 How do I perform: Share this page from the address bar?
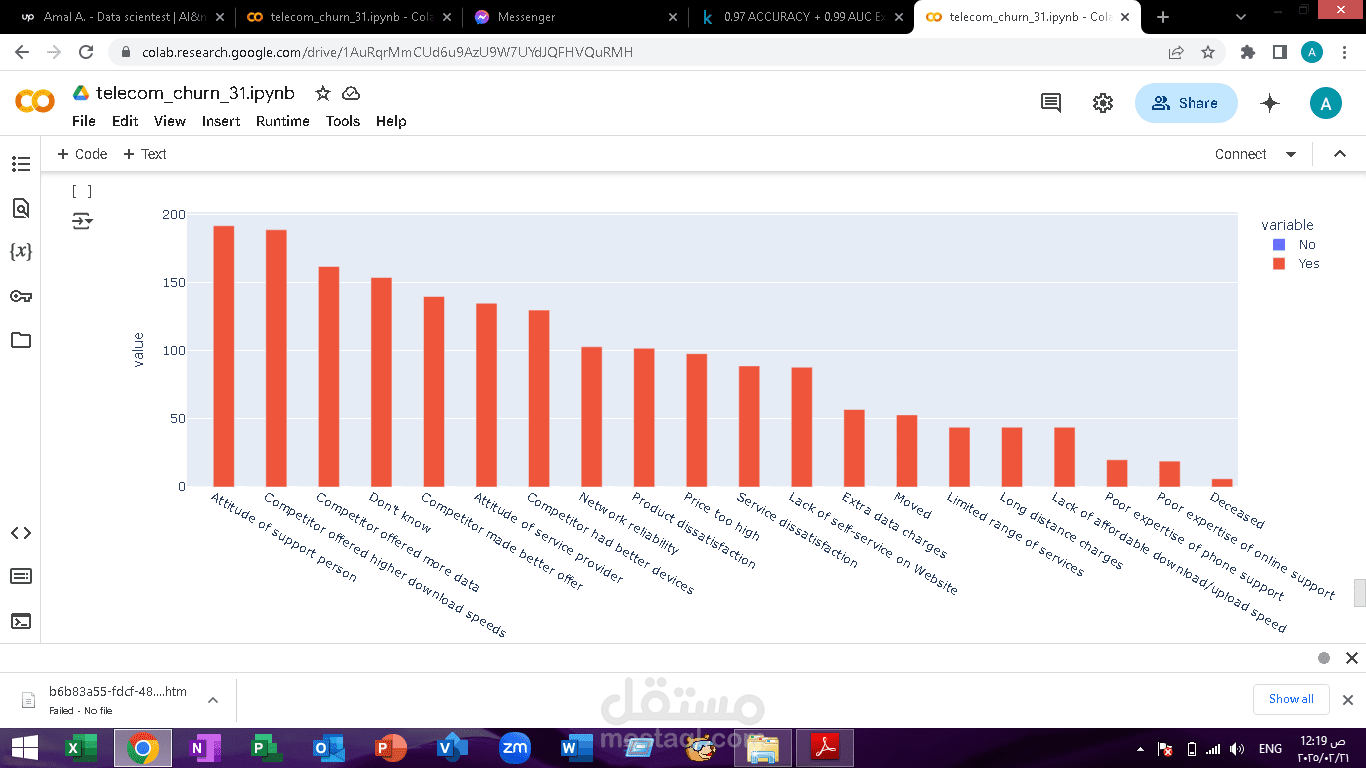tap(1176, 52)
